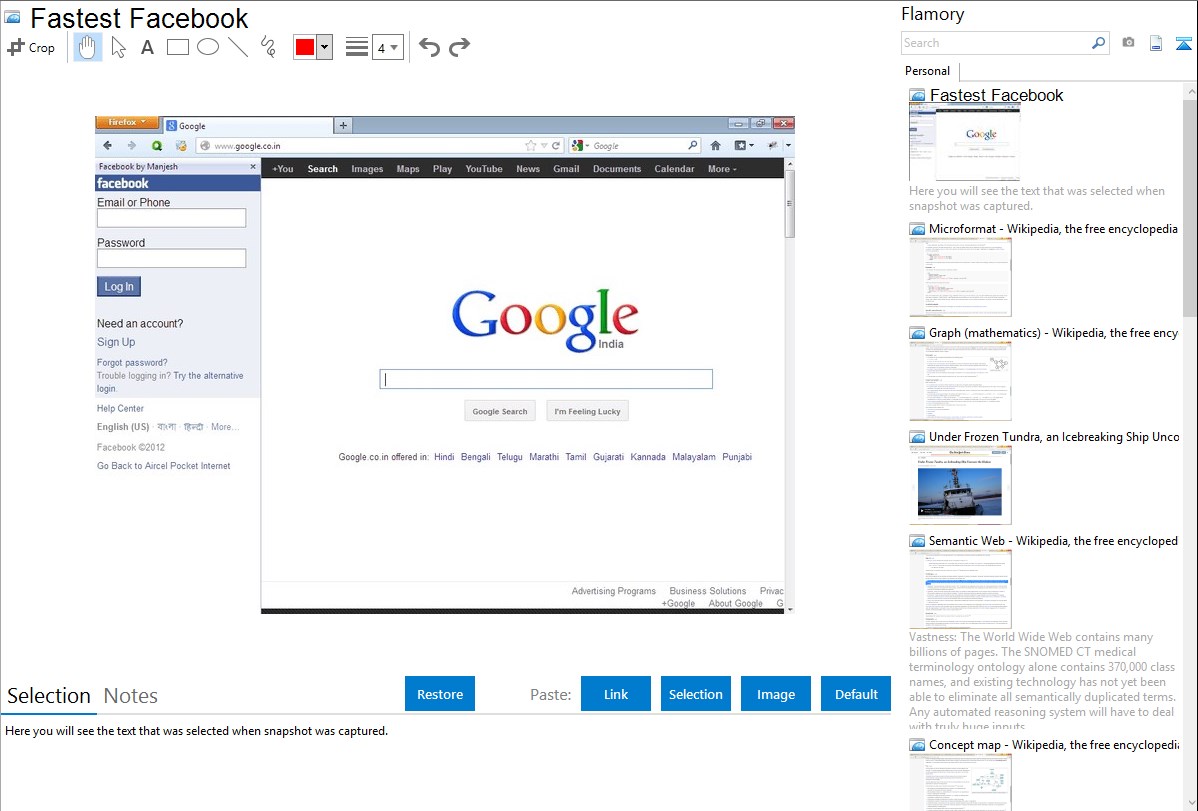1198x811 pixels.
Task: Open the Graph (mathematics) snapshot thumbnail
Action: [x=960, y=381]
